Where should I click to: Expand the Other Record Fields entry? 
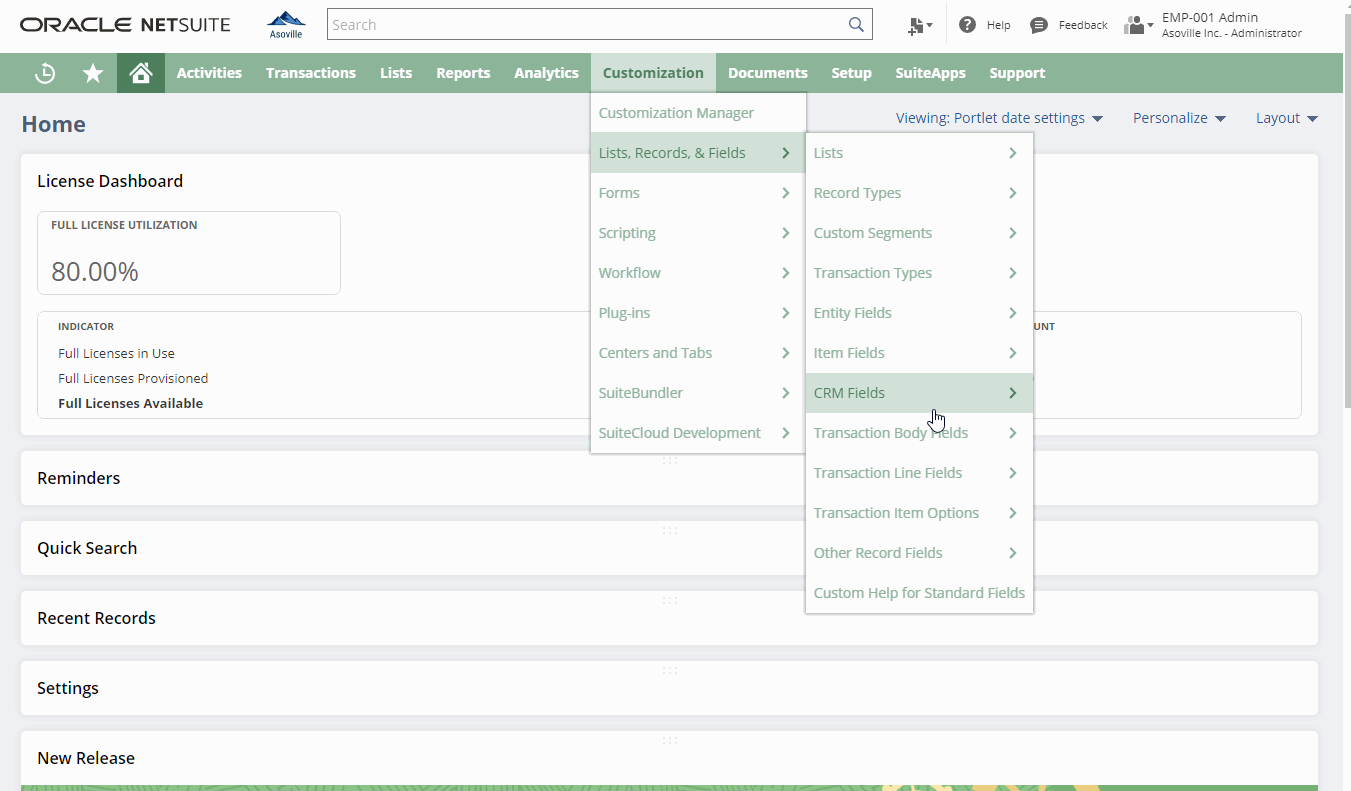pos(919,553)
